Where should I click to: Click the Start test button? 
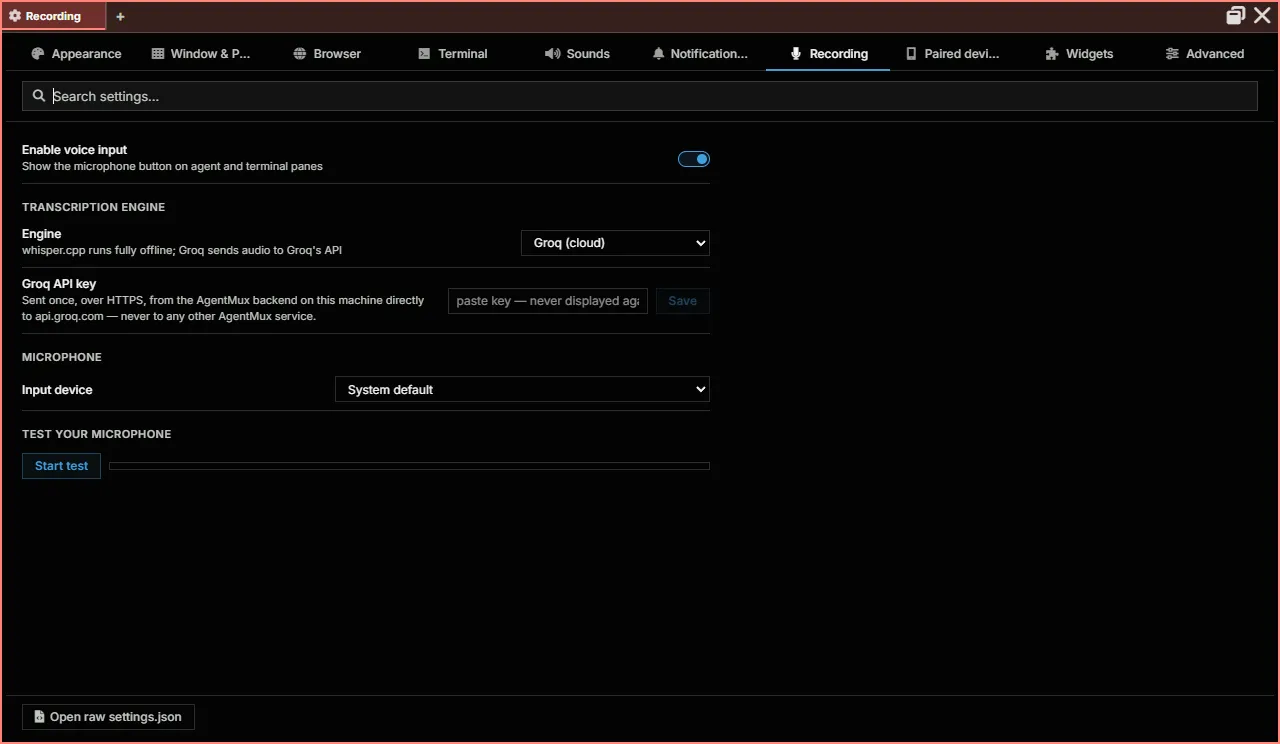coord(62,466)
